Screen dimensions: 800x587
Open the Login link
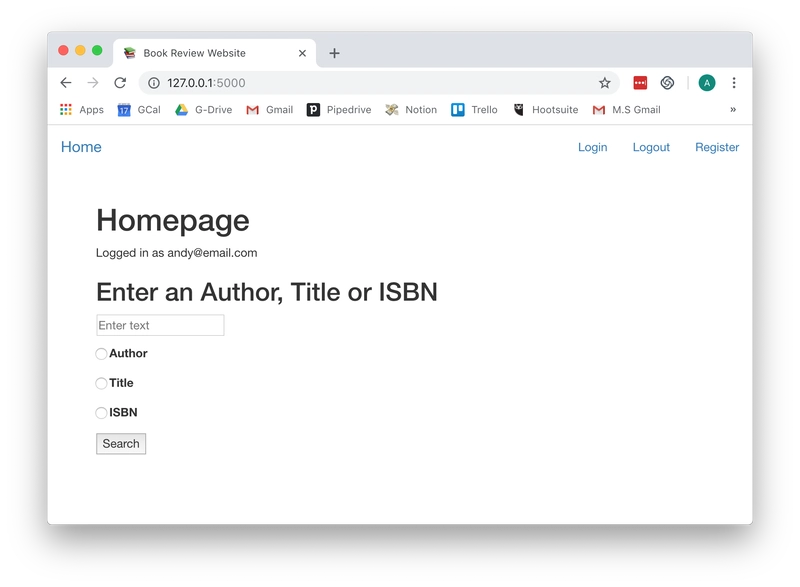click(x=592, y=147)
